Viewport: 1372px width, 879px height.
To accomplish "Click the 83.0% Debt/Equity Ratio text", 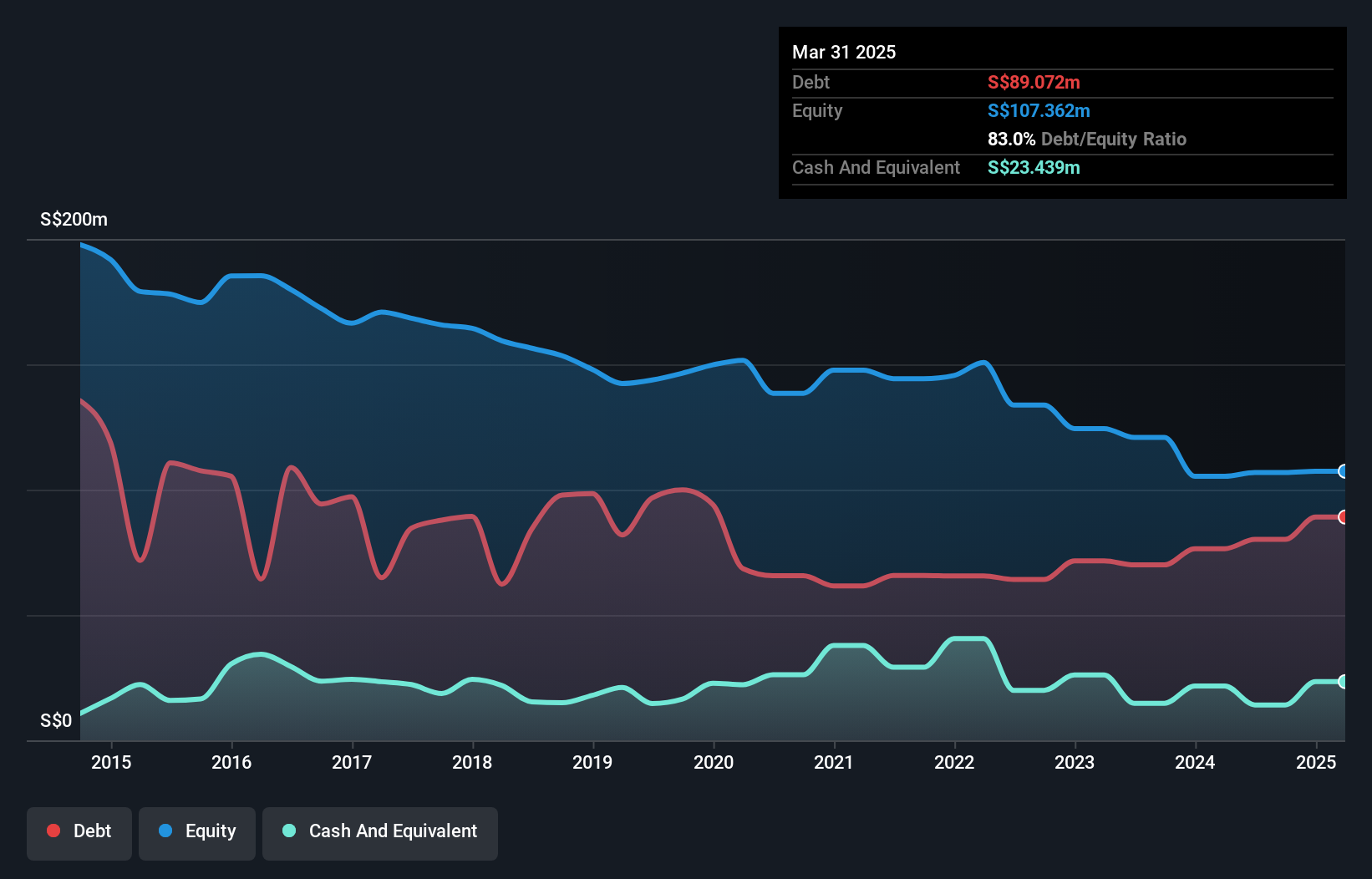I will click(1086, 139).
